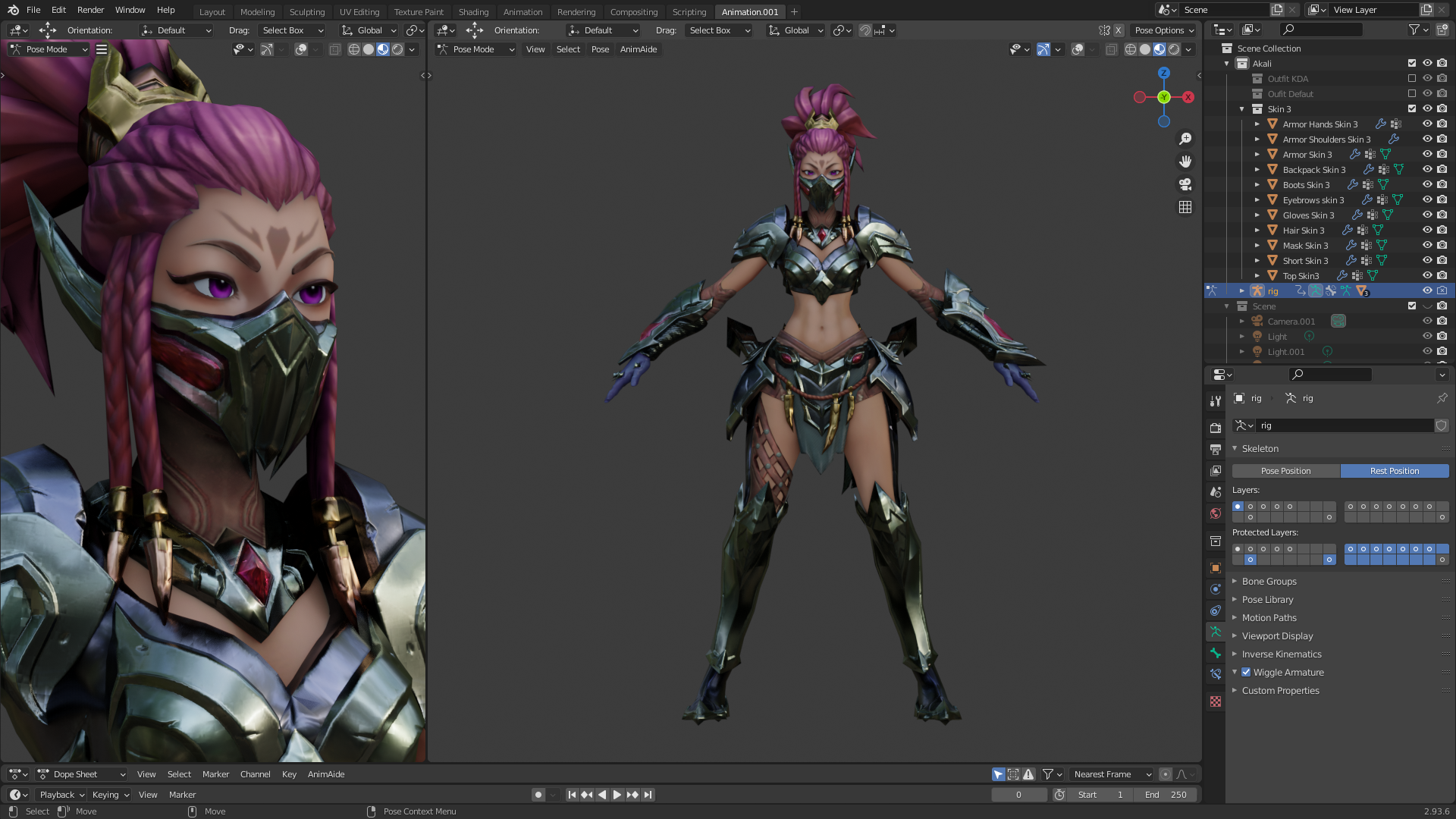Enable the Outfit KDA collection checkbox
Screen dimensions: 1456x819
click(x=1412, y=78)
